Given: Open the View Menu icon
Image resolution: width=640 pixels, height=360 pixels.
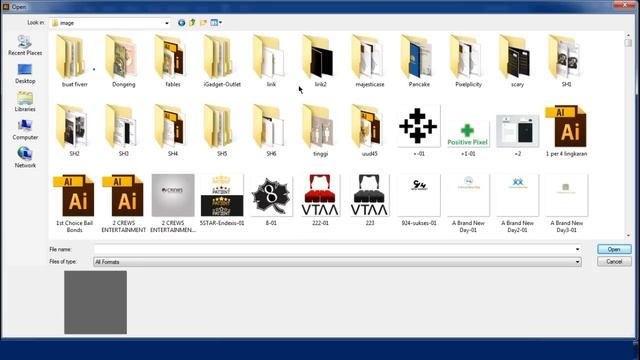Looking at the screenshot, I should click(x=216, y=23).
